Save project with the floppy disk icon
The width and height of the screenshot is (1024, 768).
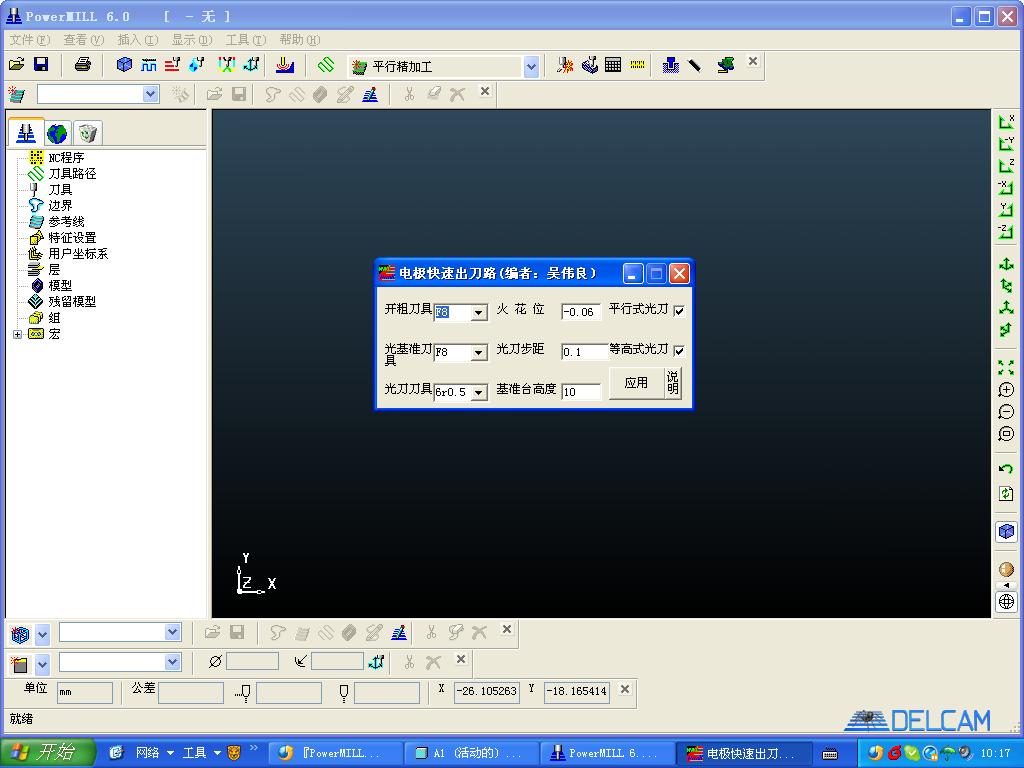[x=41, y=65]
